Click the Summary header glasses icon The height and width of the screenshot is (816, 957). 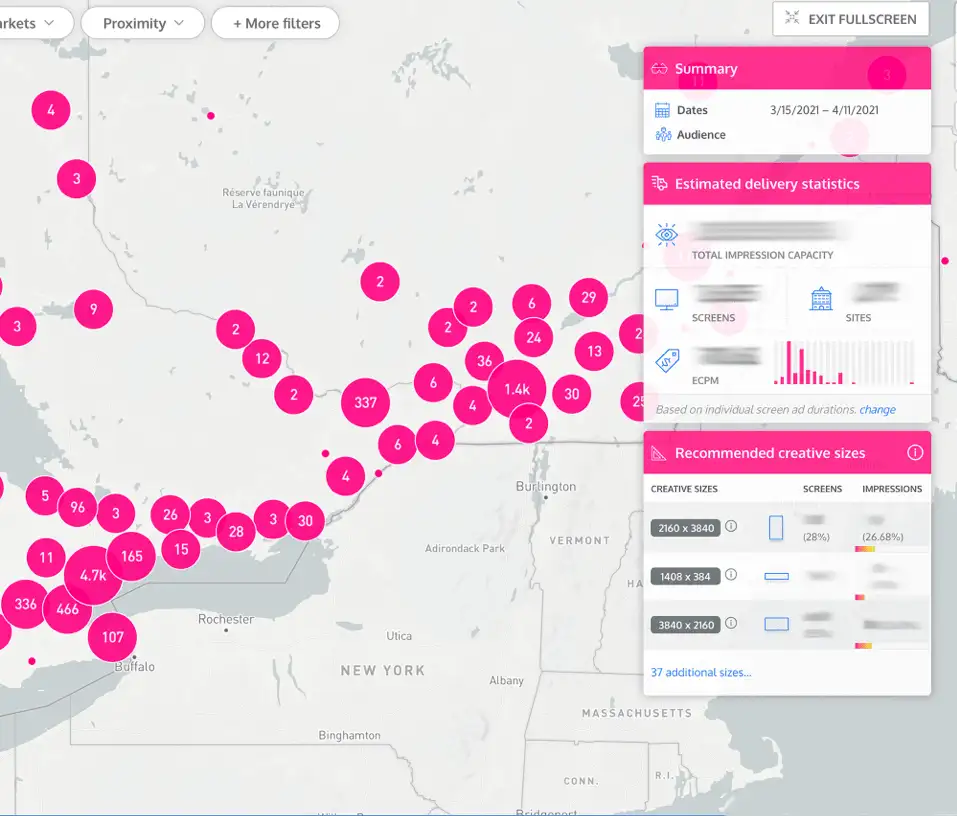tap(659, 68)
